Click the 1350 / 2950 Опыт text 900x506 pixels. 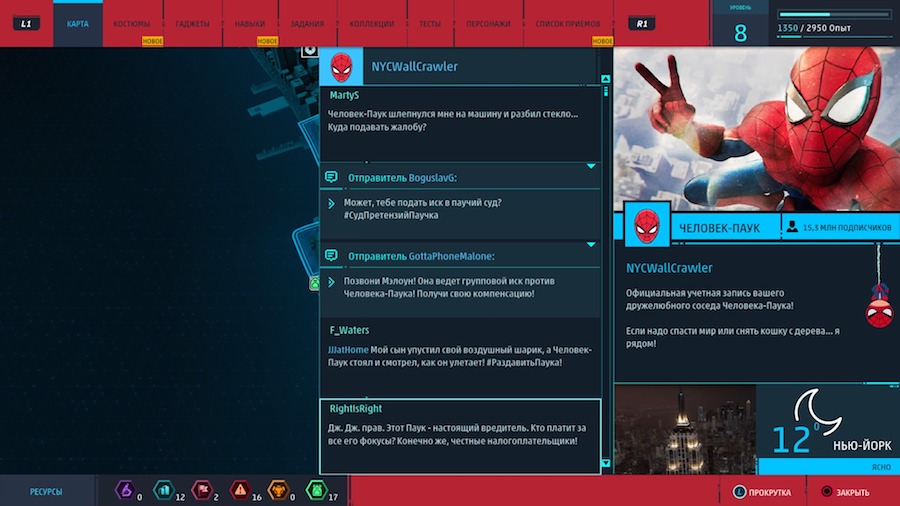pyautogui.click(x=814, y=28)
